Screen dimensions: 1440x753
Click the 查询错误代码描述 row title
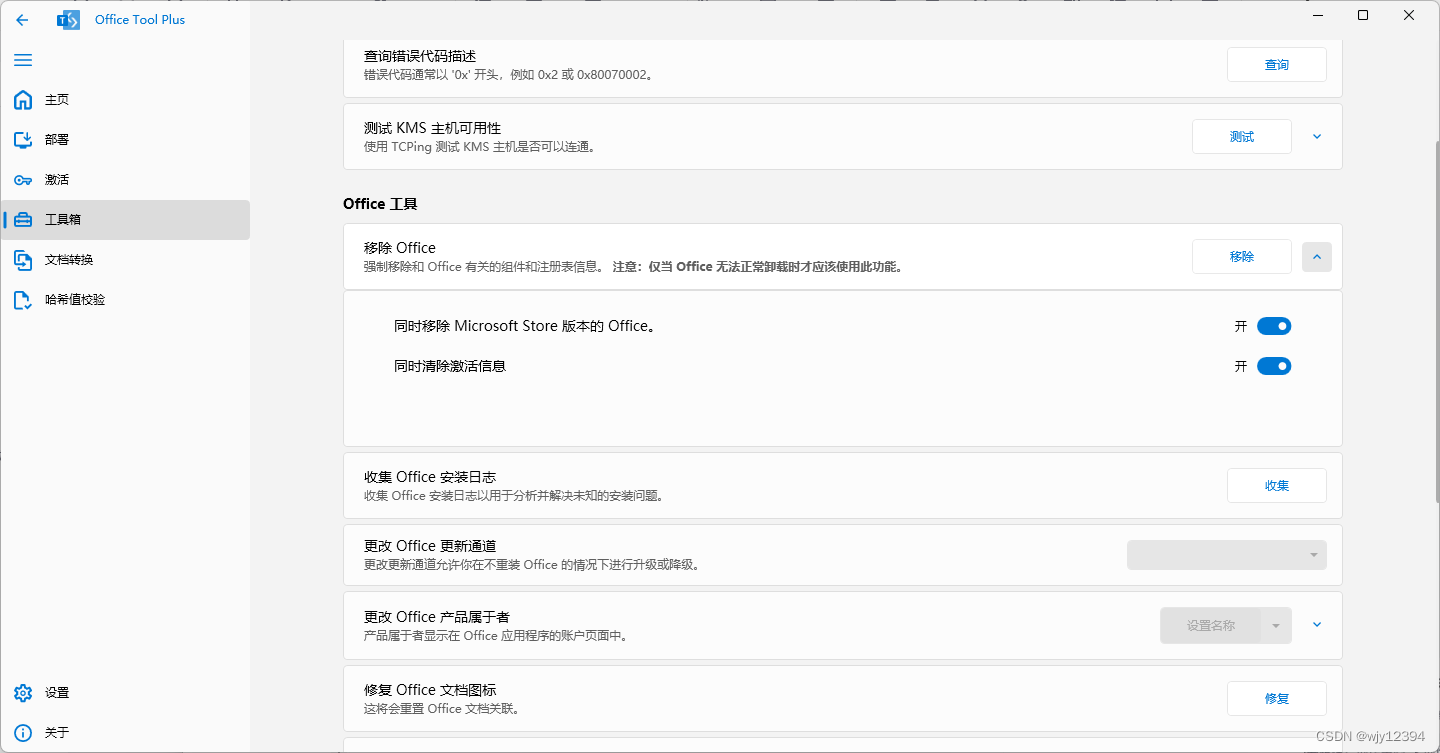420,56
